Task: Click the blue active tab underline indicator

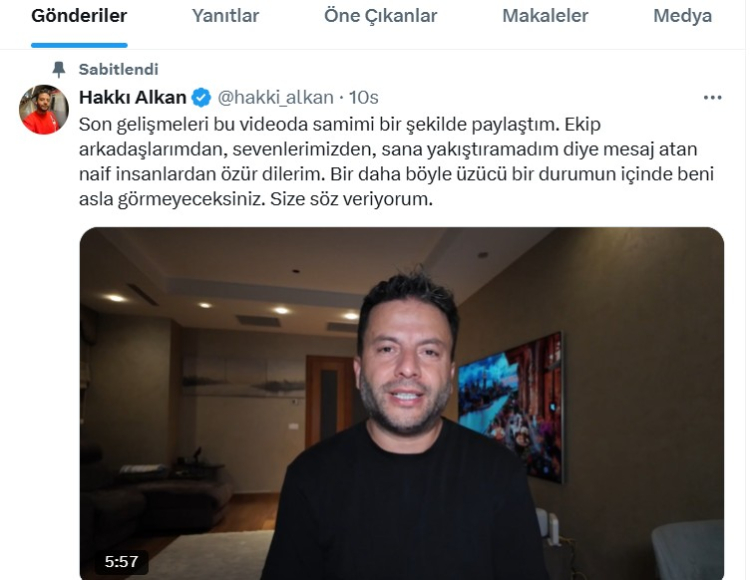Action: click(x=79, y=45)
